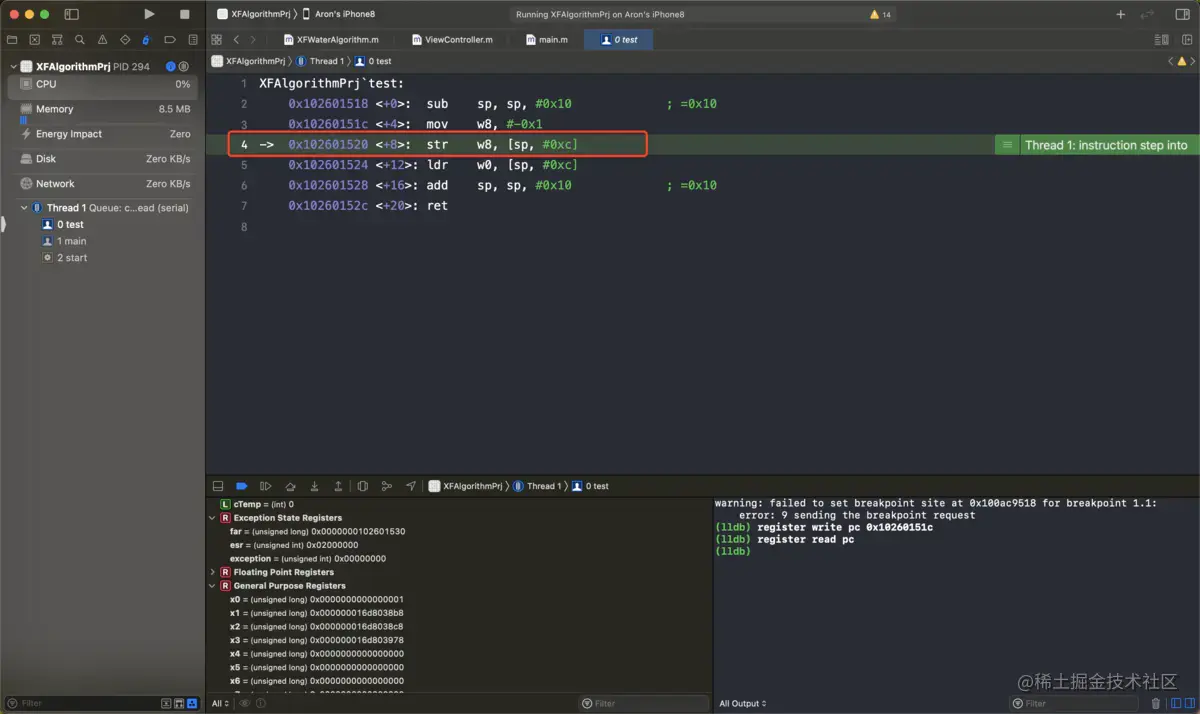Image resolution: width=1200 pixels, height=714 pixels.
Task: Switch to the XFWaterAlgorithm.m tab
Action: 337,40
